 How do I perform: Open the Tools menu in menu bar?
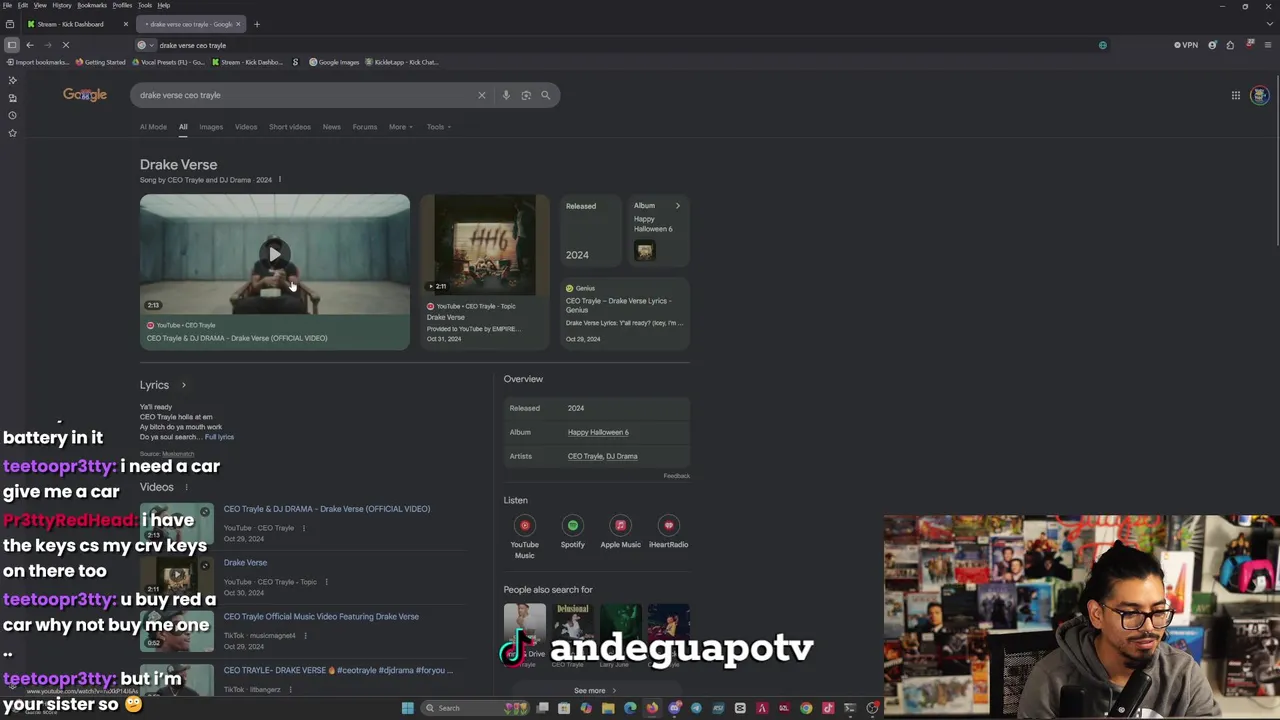[144, 5]
